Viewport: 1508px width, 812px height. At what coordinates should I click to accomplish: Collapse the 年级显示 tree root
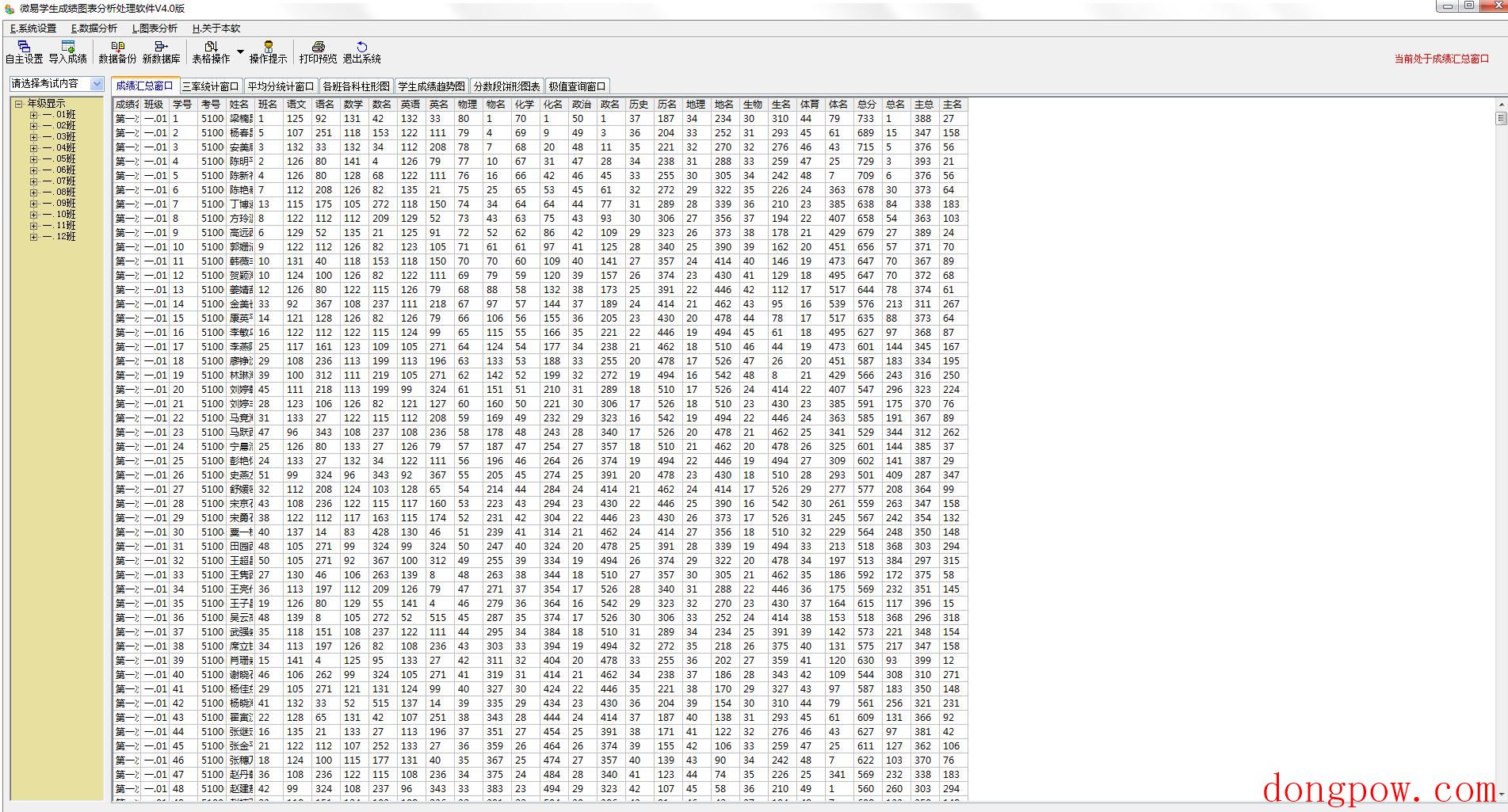[x=18, y=104]
